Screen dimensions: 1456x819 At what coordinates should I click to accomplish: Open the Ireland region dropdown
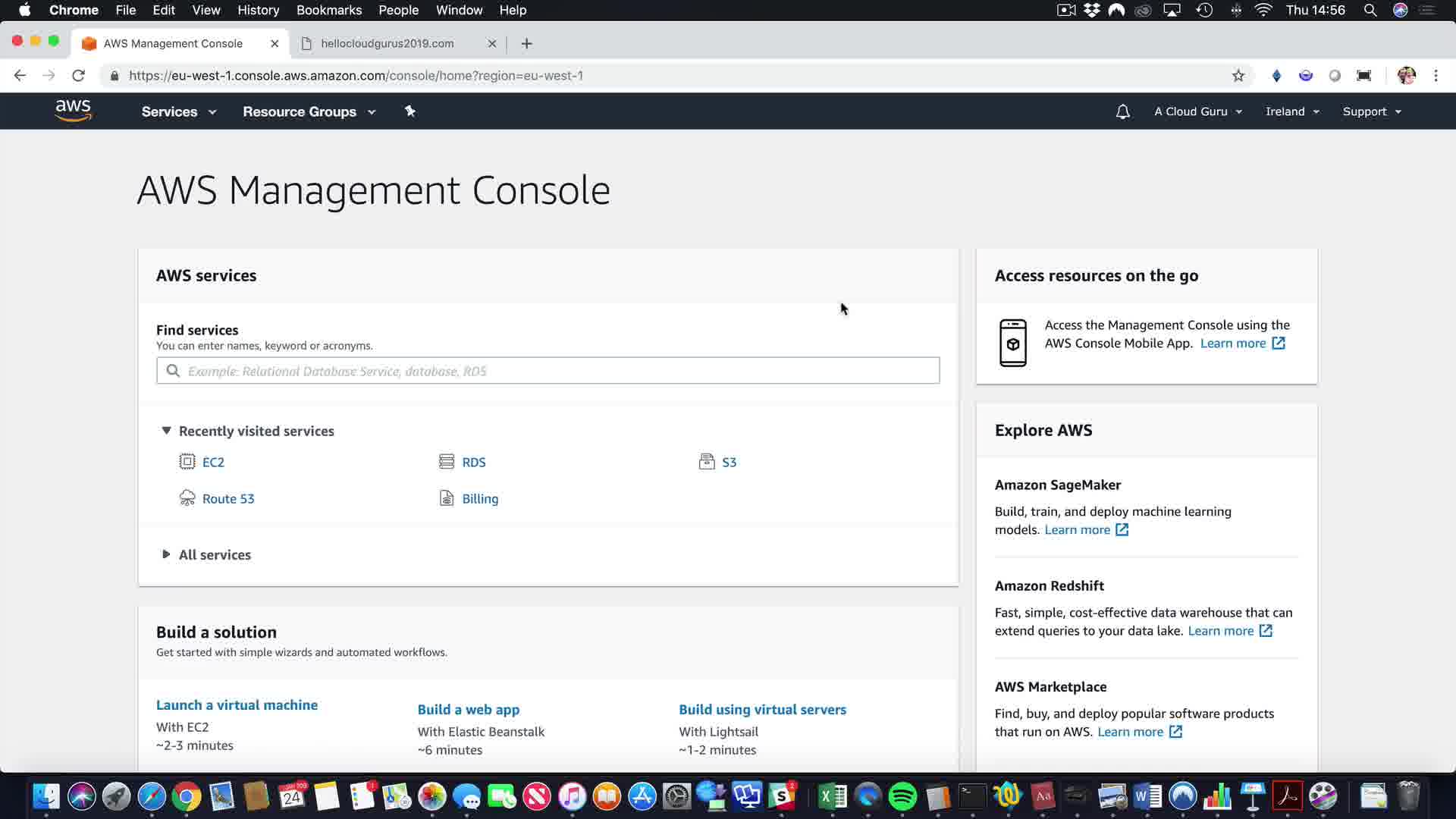click(x=1292, y=111)
